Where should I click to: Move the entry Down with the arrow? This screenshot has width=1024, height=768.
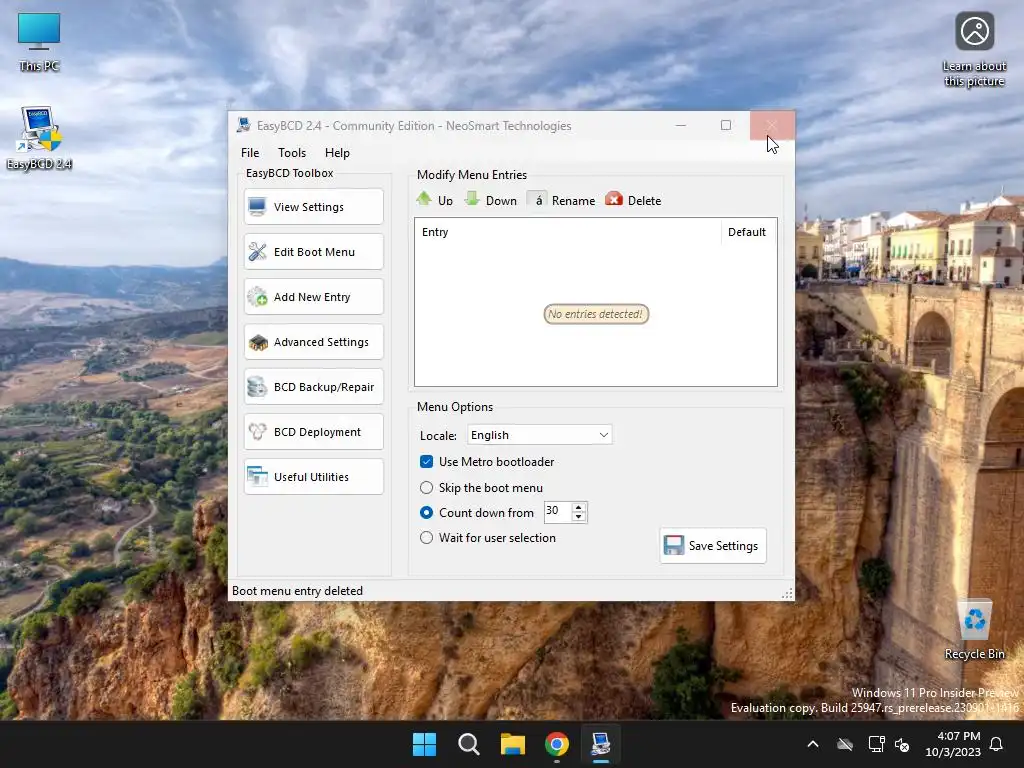coord(490,200)
